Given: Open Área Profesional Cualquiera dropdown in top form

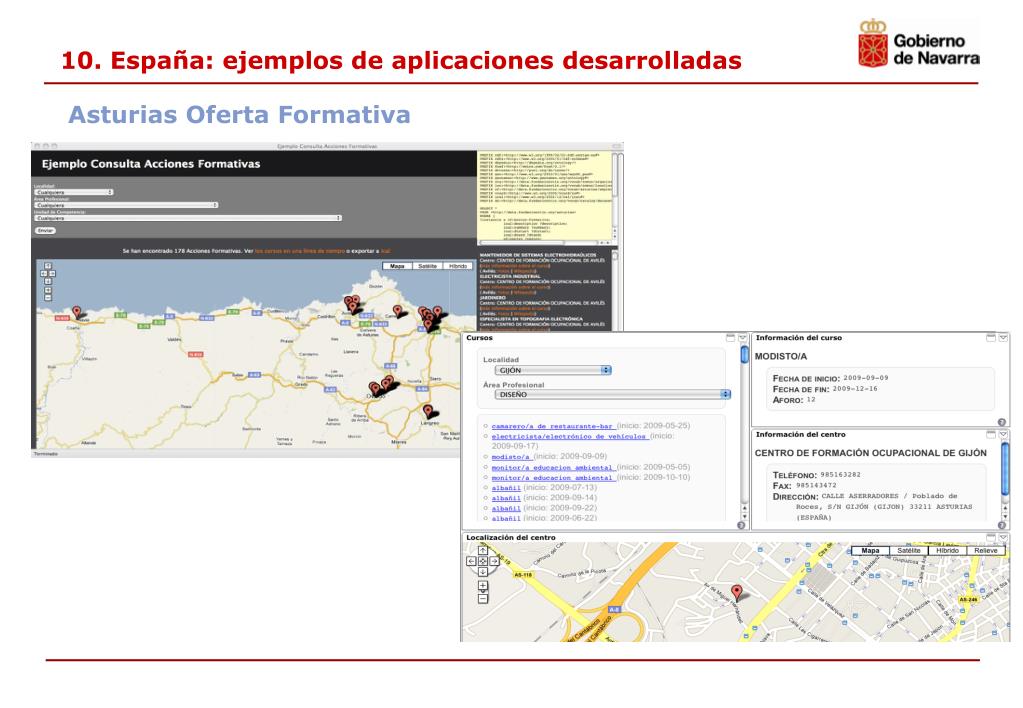Looking at the screenshot, I should [x=127, y=205].
